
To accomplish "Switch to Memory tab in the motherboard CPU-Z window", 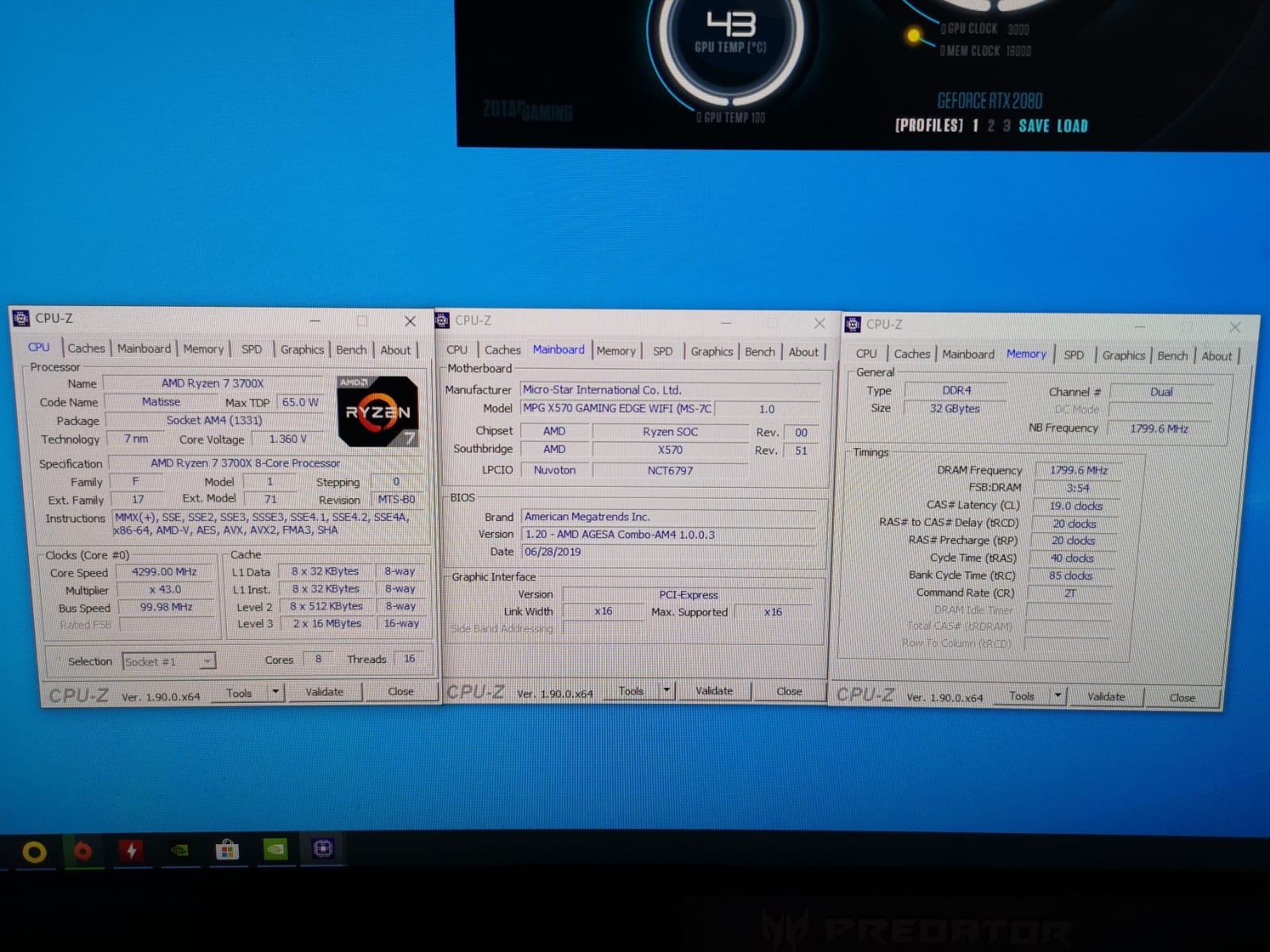I will 616,351.
